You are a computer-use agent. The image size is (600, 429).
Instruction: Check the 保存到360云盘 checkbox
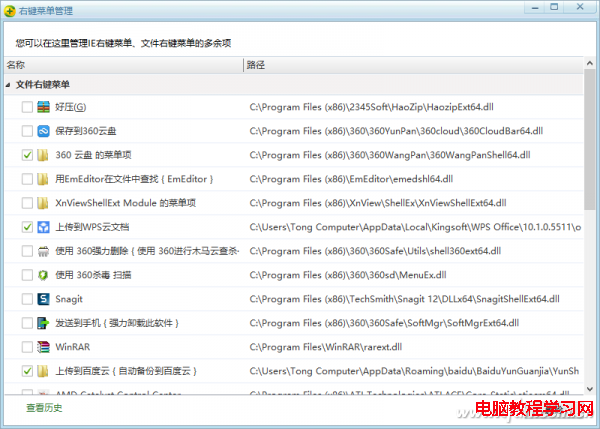click(27, 131)
